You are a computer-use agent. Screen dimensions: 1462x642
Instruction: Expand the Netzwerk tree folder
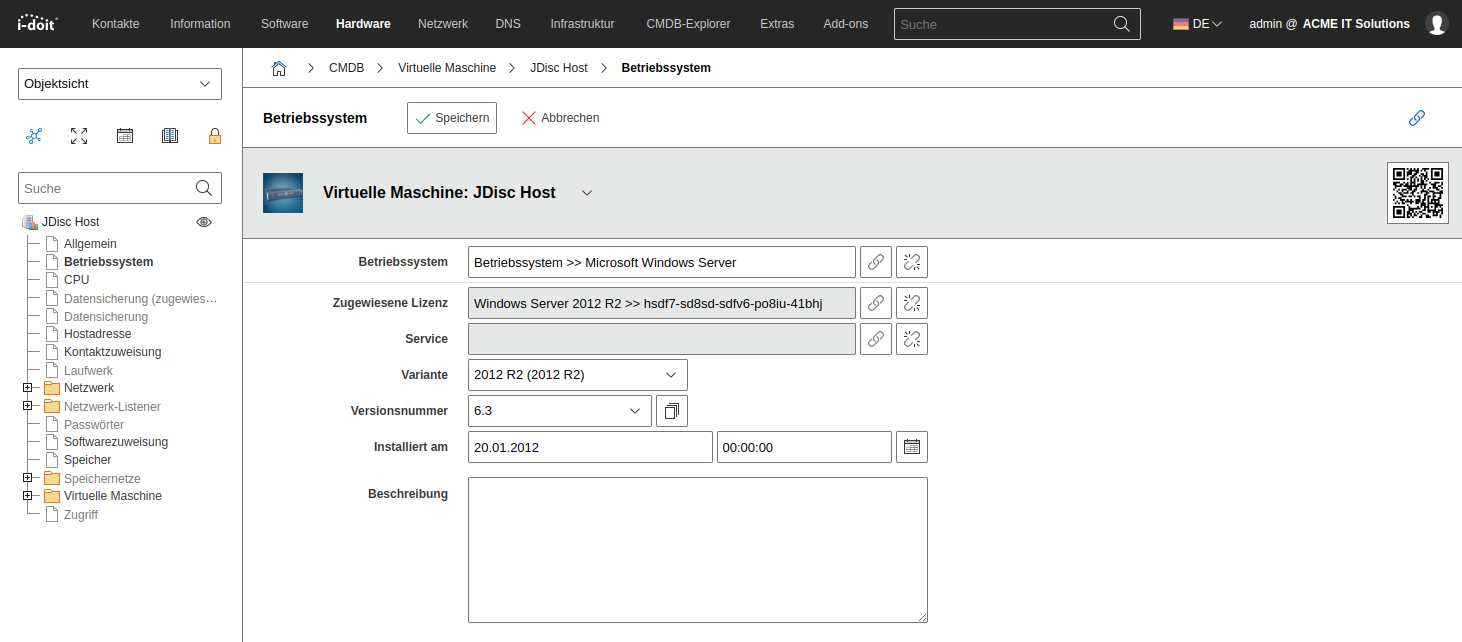(28, 388)
